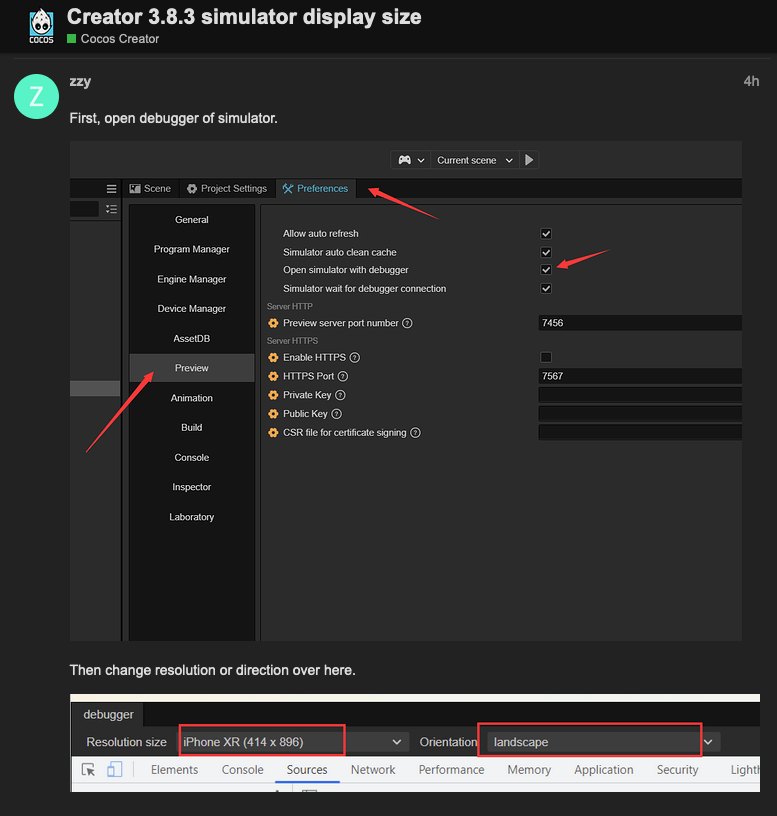Click the Private Key input field

point(640,395)
